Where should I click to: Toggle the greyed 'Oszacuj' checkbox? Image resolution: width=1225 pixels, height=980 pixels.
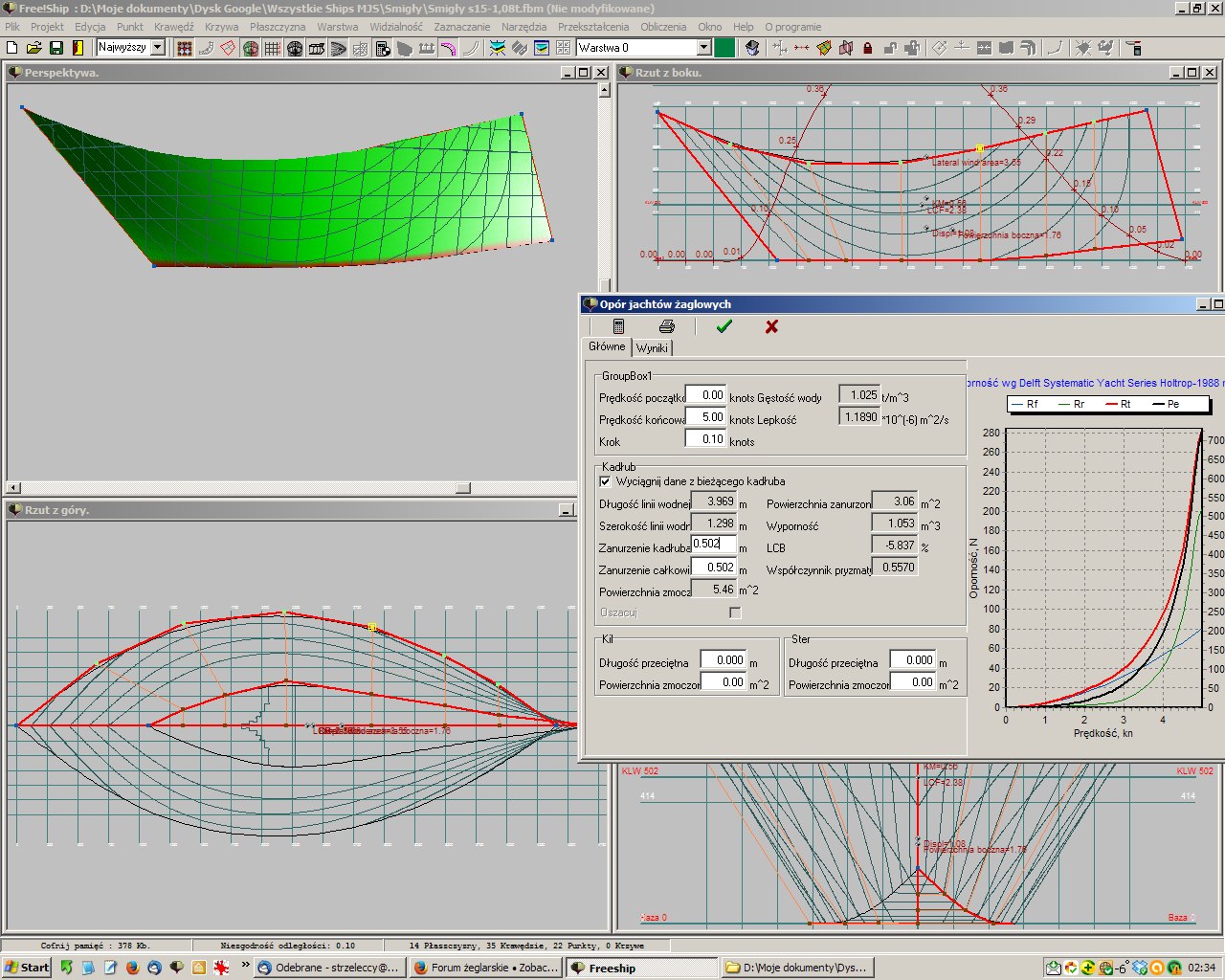pos(735,612)
